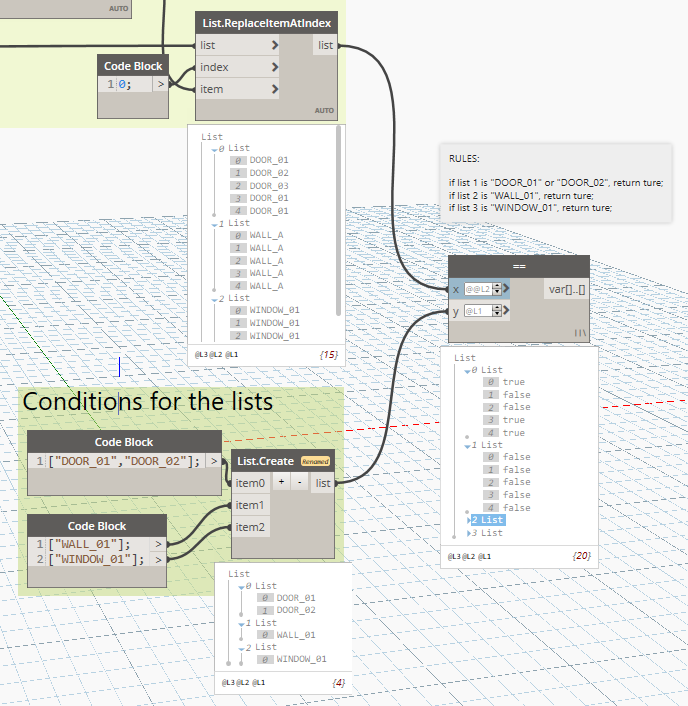Click the list input port arrow on List.ReplaceItemAtIndex
This screenshot has width=688, height=706.
point(275,45)
